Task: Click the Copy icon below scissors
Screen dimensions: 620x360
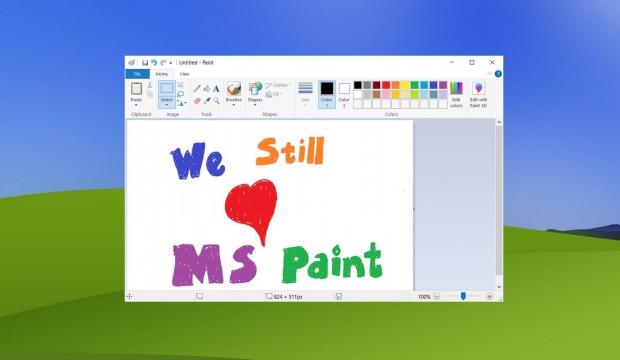Action: pyautogui.click(x=150, y=94)
